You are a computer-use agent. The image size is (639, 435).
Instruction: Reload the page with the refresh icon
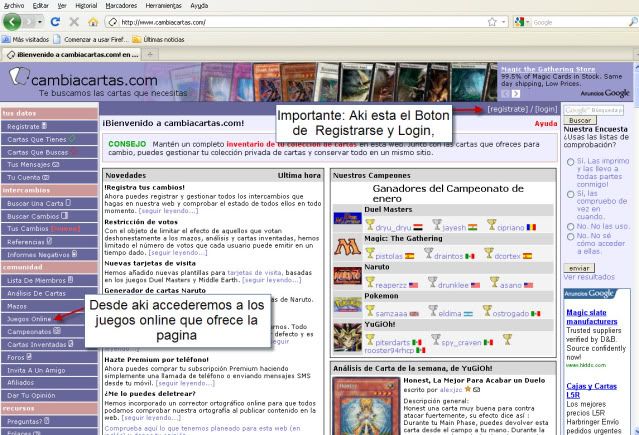(55, 22)
